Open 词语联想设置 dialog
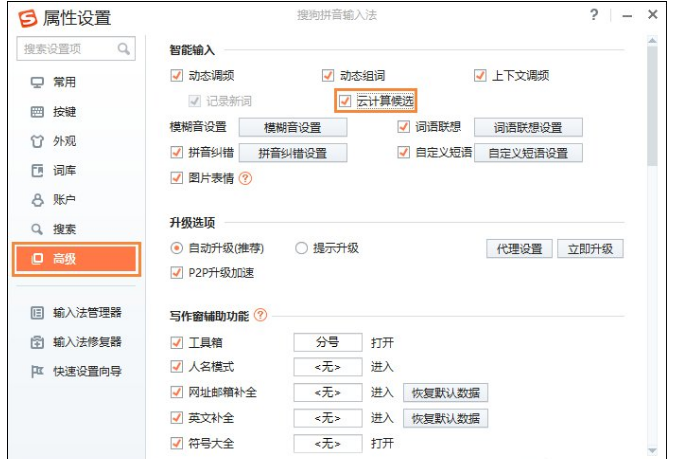 pos(528,128)
